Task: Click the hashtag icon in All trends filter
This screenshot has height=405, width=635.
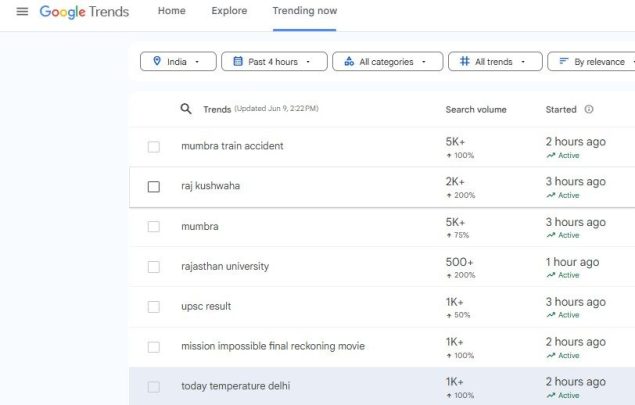Action: pos(465,61)
